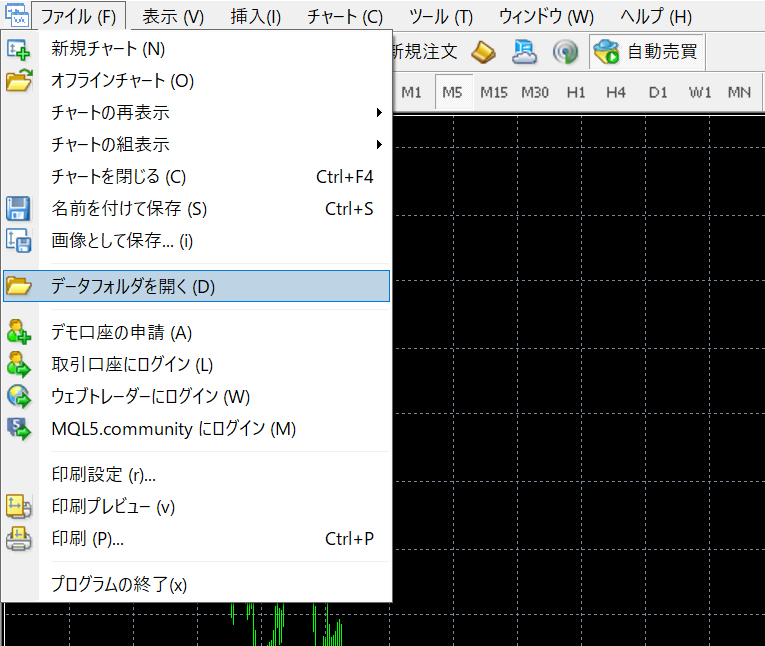Viewport: 765px width, 646px height.
Task: Switch to D1 timeframe
Action: 658,92
